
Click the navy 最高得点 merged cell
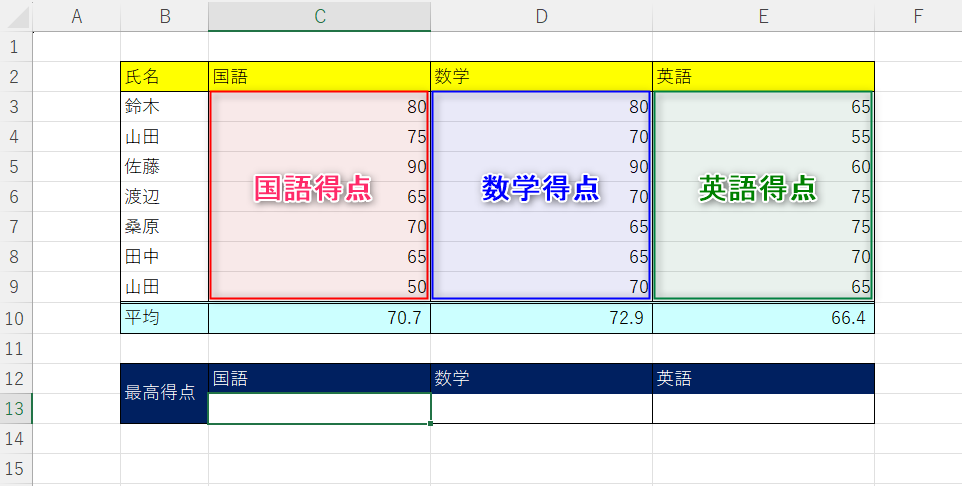[164, 393]
